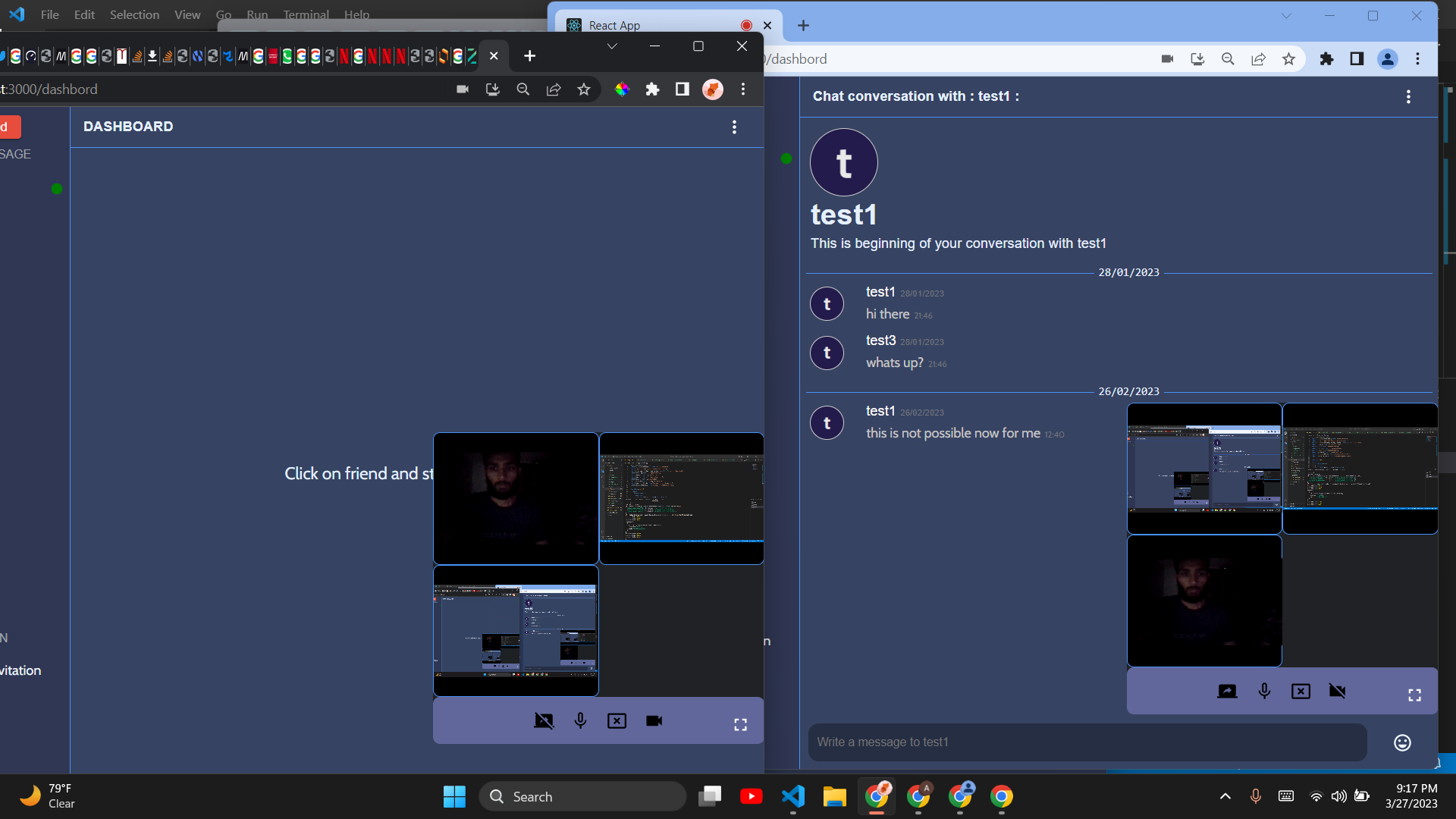Open the Dashboard three-dot options menu
Screen dimensions: 1456x819
click(734, 127)
